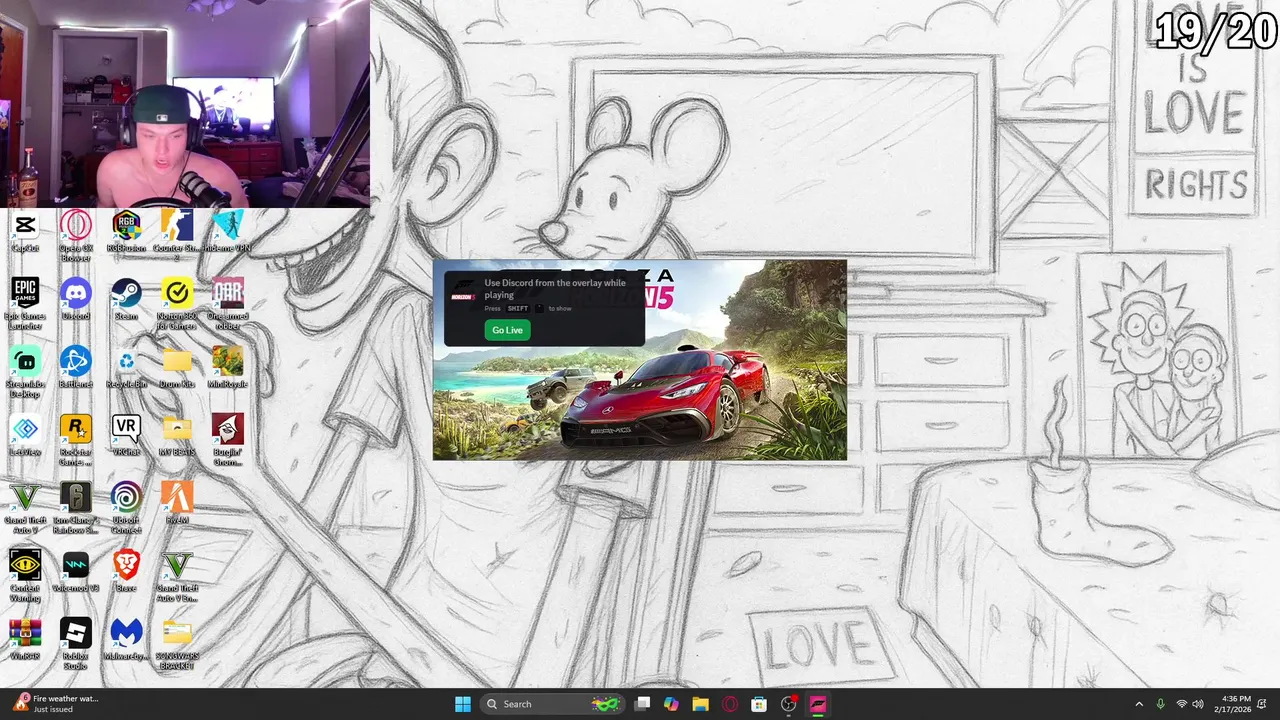Launch Burglin' Gnomes desktop icon
This screenshot has height=720, width=1280.
coord(228,440)
